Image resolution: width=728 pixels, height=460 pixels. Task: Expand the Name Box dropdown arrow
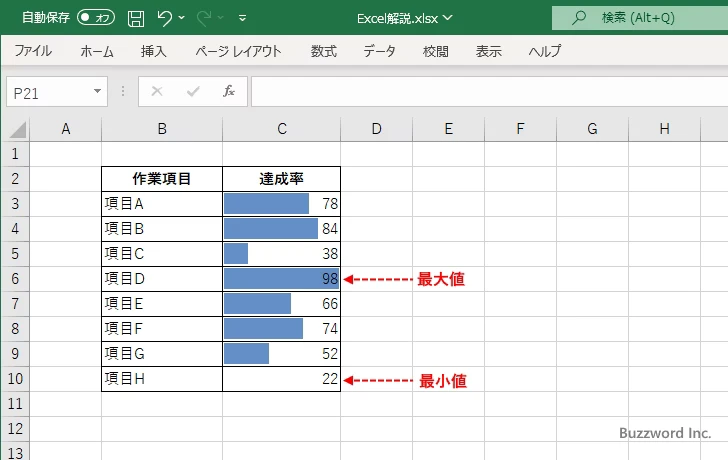pyautogui.click(x=98, y=91)
